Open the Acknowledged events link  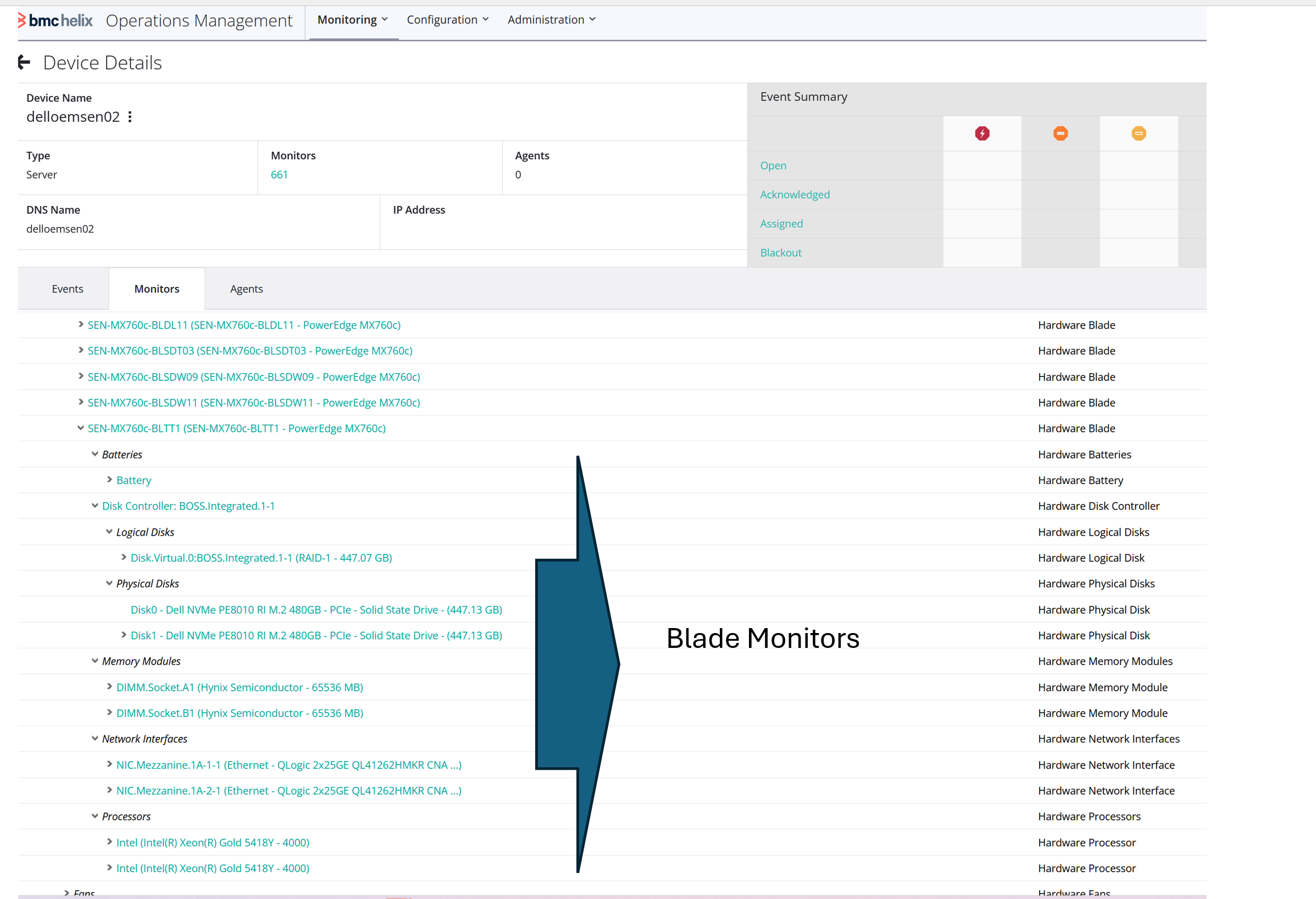[795, 194]
